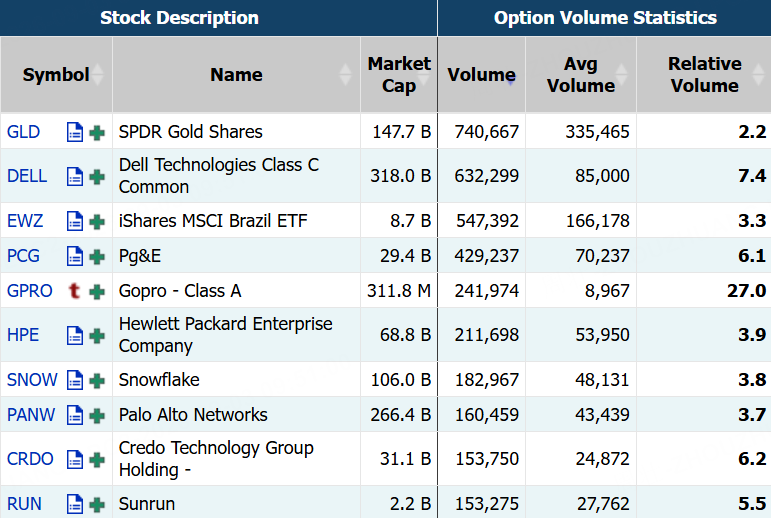Screen dimensions: 771x518
Task: Sort by Avg Volume column header
Action: 581,75
